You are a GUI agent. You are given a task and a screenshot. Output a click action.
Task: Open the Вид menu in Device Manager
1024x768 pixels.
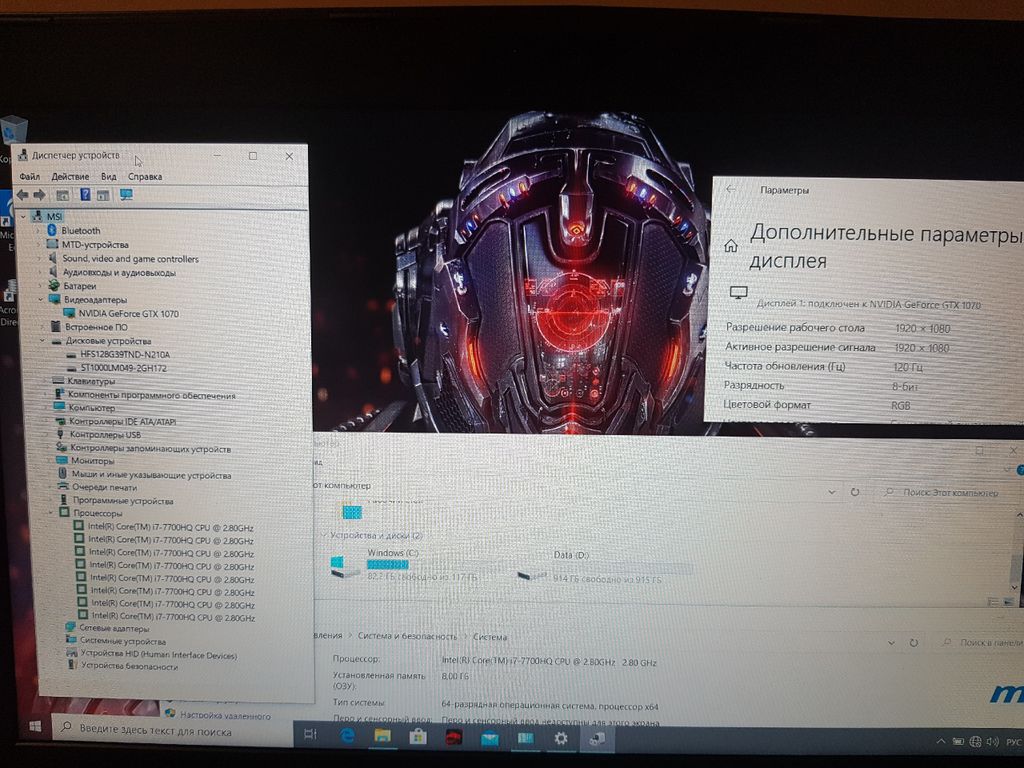click(x=108, y=176)
